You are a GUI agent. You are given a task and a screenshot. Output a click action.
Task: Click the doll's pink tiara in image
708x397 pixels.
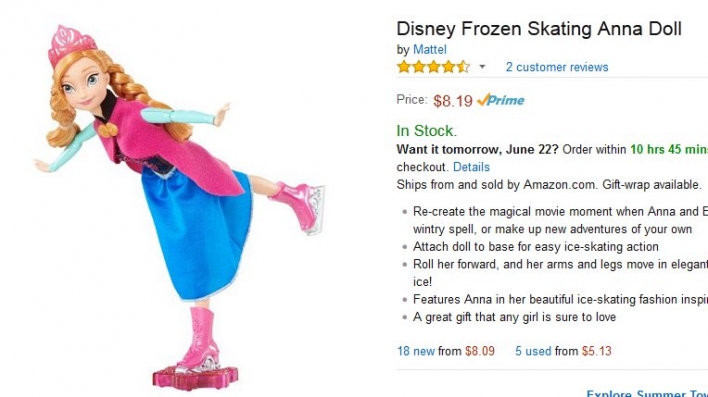(x=71, y=44)
